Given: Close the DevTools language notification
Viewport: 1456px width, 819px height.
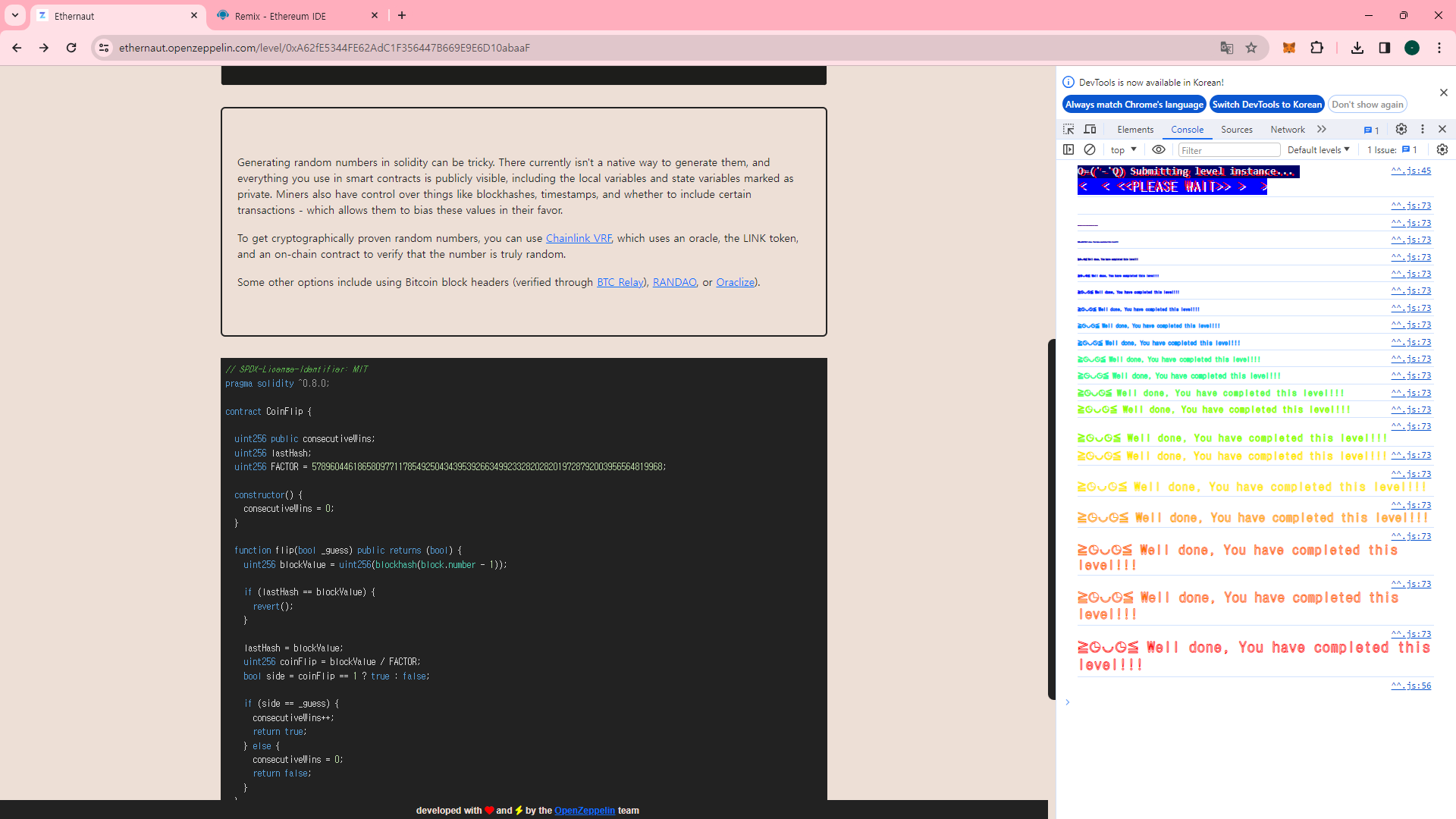Looking at the screenshot, I should click(x=1443, y=93).
